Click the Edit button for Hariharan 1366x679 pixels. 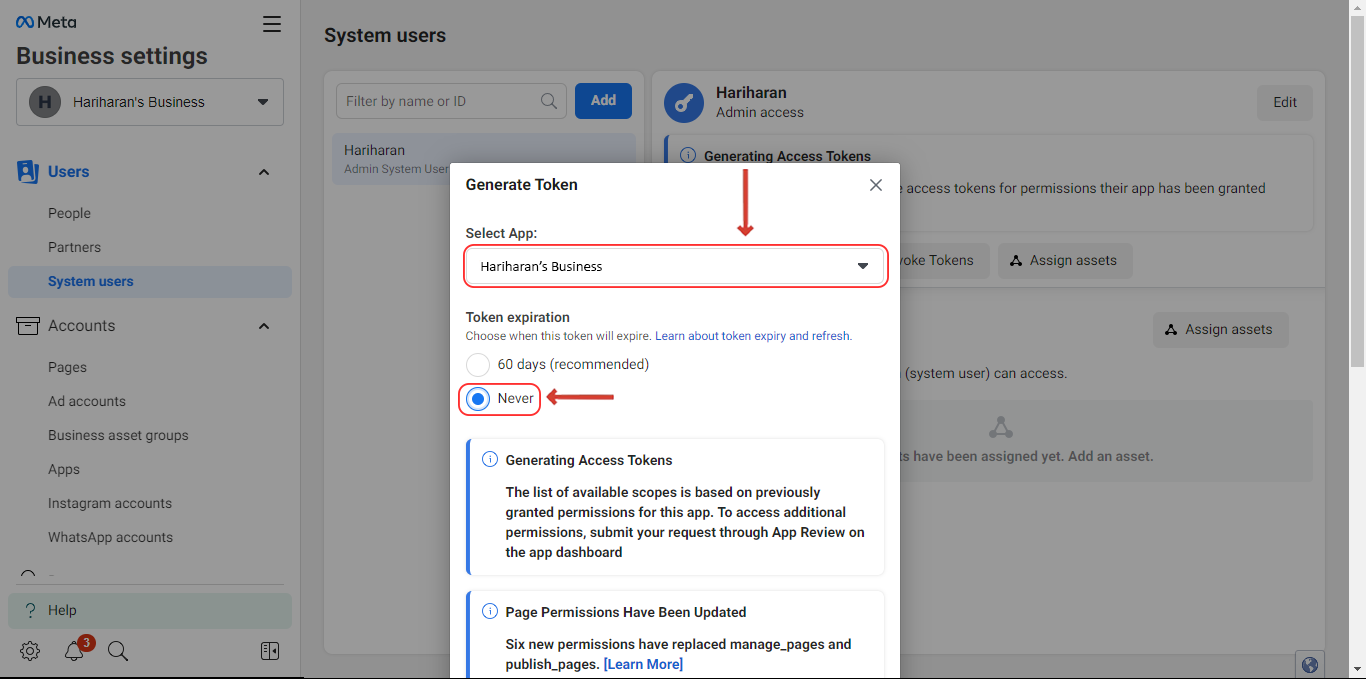[x=1285, y=102]
